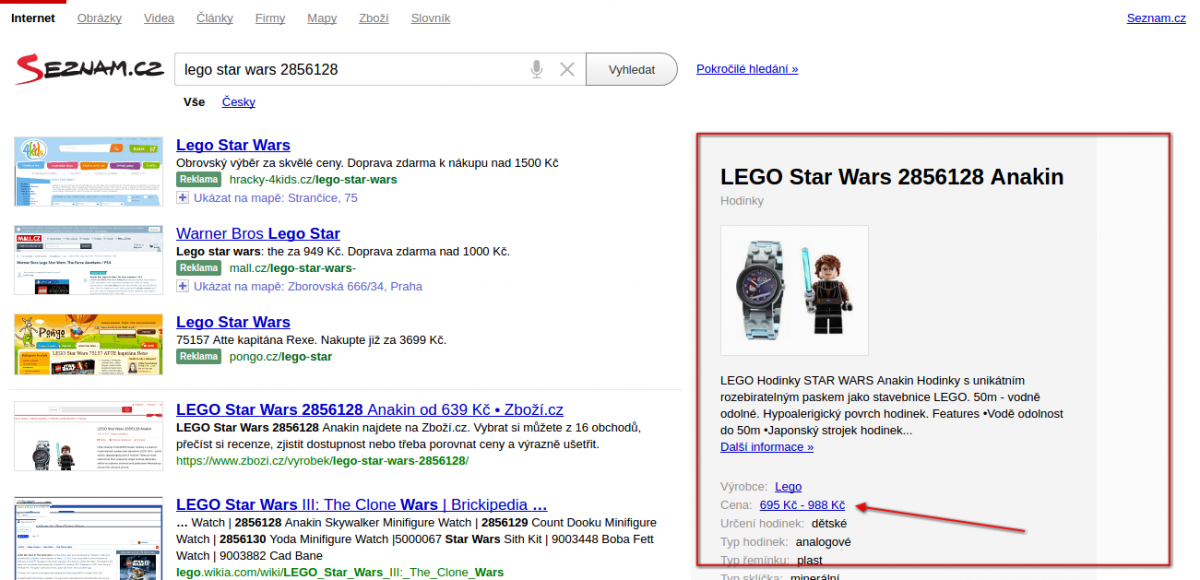1200x580 pixels.
Task: Click the Hodinky category label
Action: click(x=742, y=201)
